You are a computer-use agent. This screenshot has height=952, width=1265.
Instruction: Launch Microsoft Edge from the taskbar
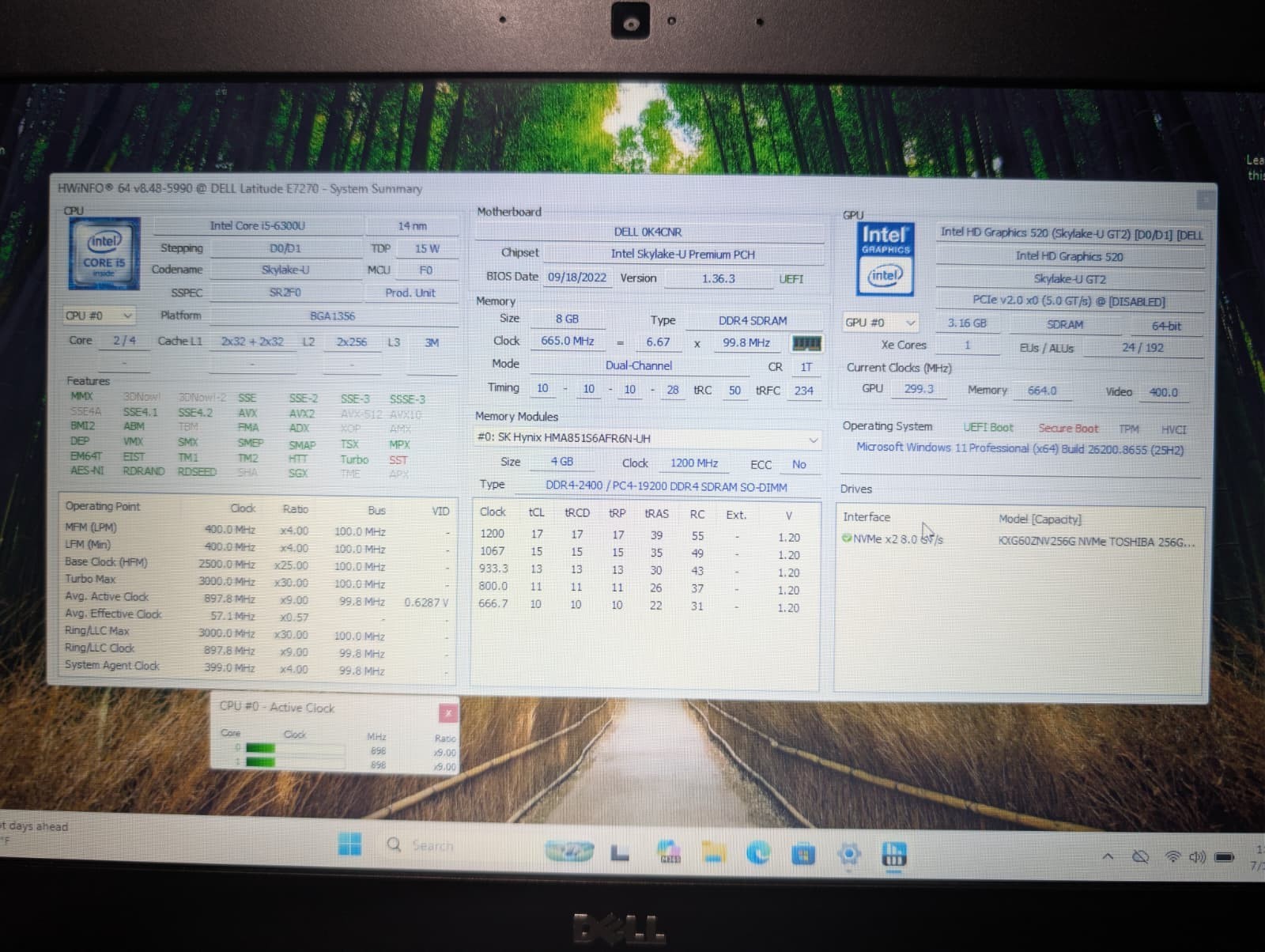tap(758, 852)
